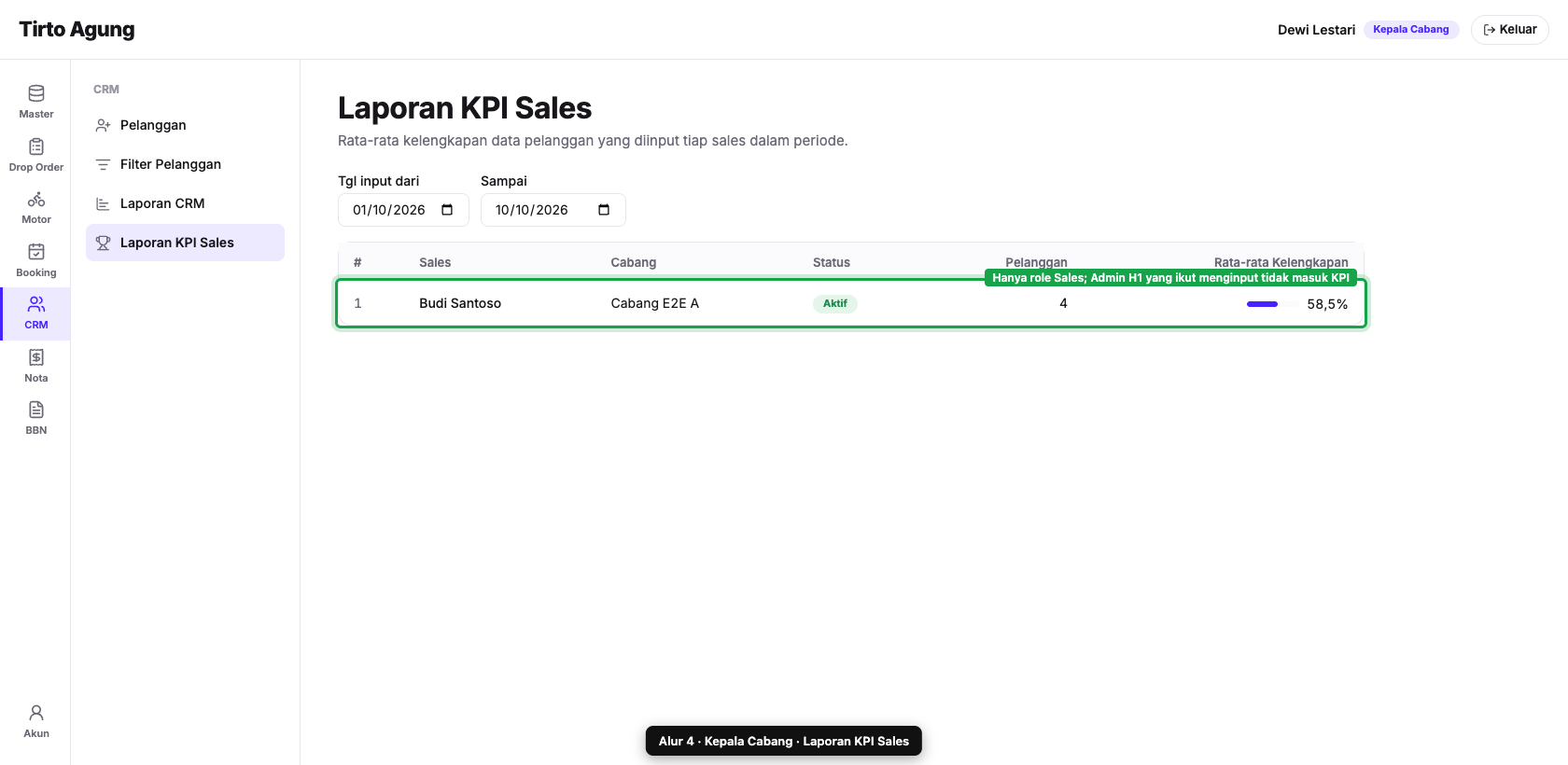Viewport: 1568px width, 765px height.
Task: Click the Filter Pelanggan filter icon
Action: click(103, 164)
